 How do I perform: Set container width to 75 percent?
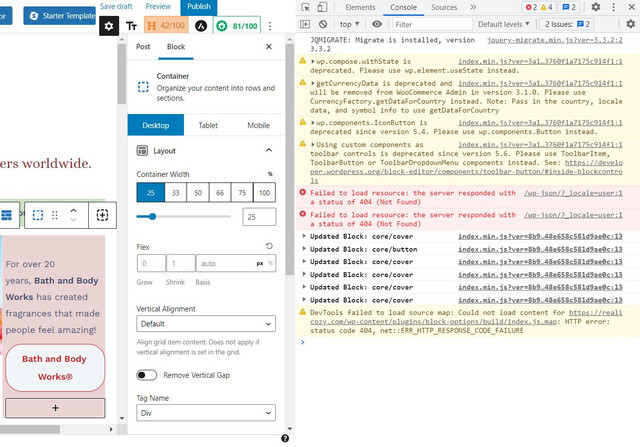242,193
